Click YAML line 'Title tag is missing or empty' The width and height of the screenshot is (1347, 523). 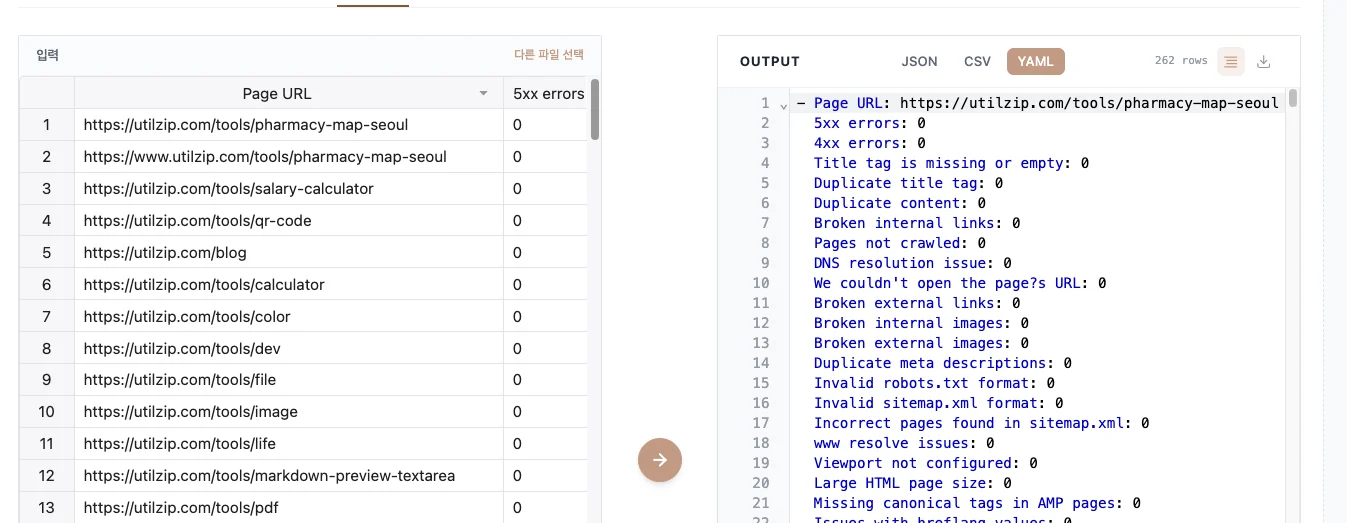pyautogui.click(x=951, y=163)
